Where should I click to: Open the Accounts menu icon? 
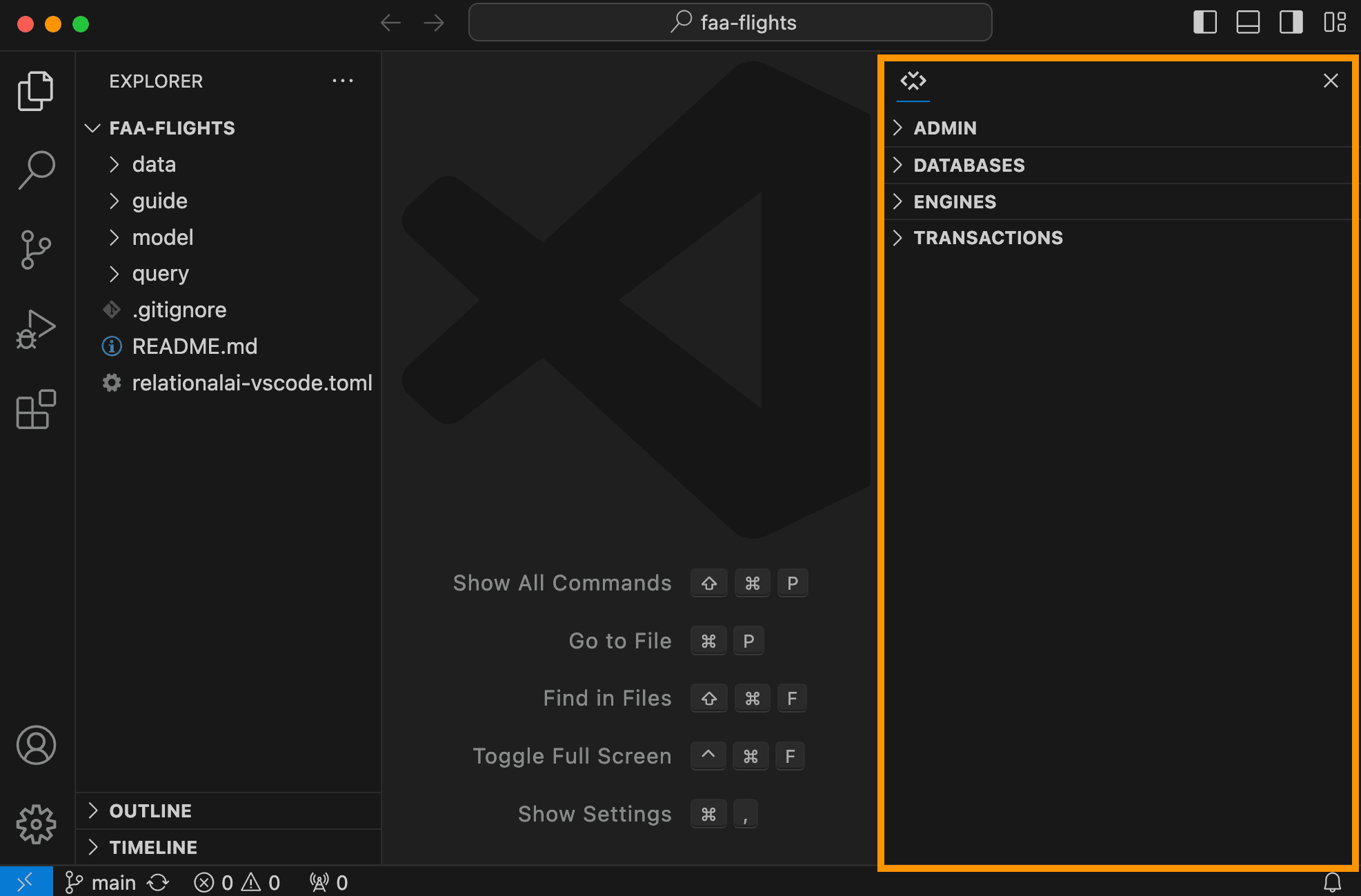click(36, 745)
